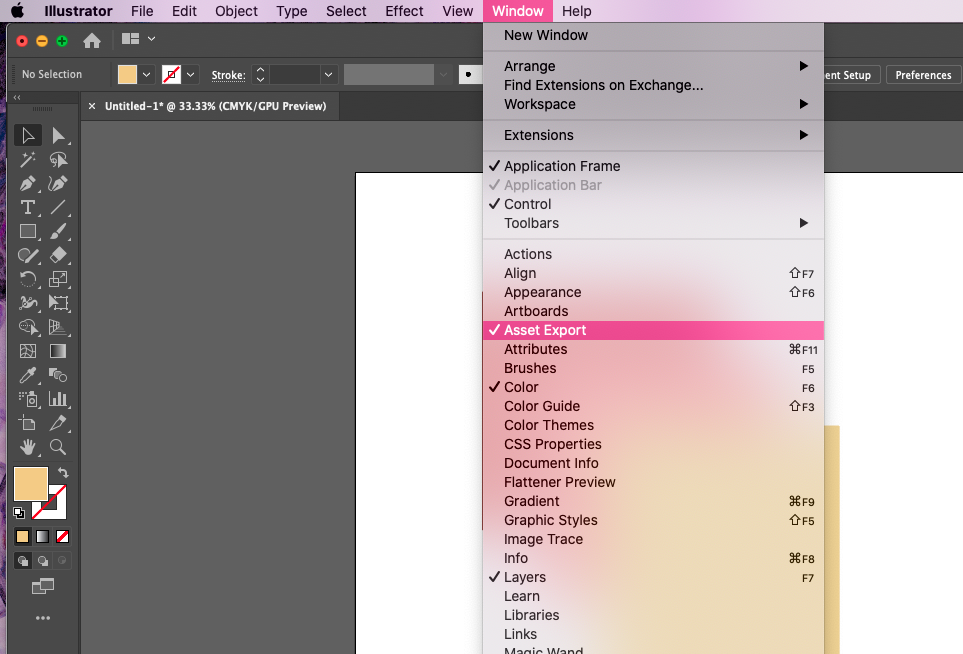The width and height of the screenshot is (963, 654).
Task: Hide the Layers panel
Action: pyautogui.click(x=653, y=577)
